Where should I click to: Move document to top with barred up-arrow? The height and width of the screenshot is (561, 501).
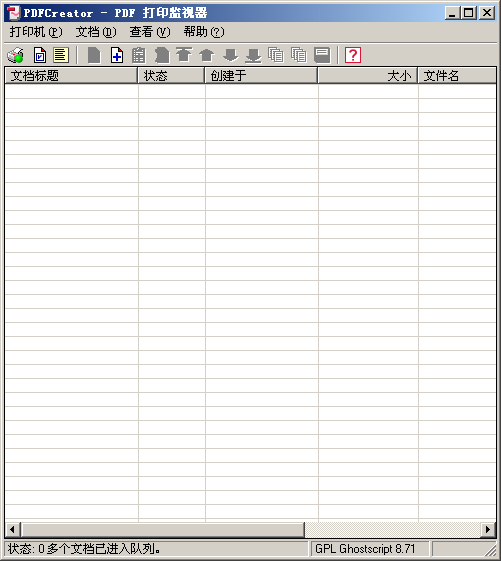184,55
